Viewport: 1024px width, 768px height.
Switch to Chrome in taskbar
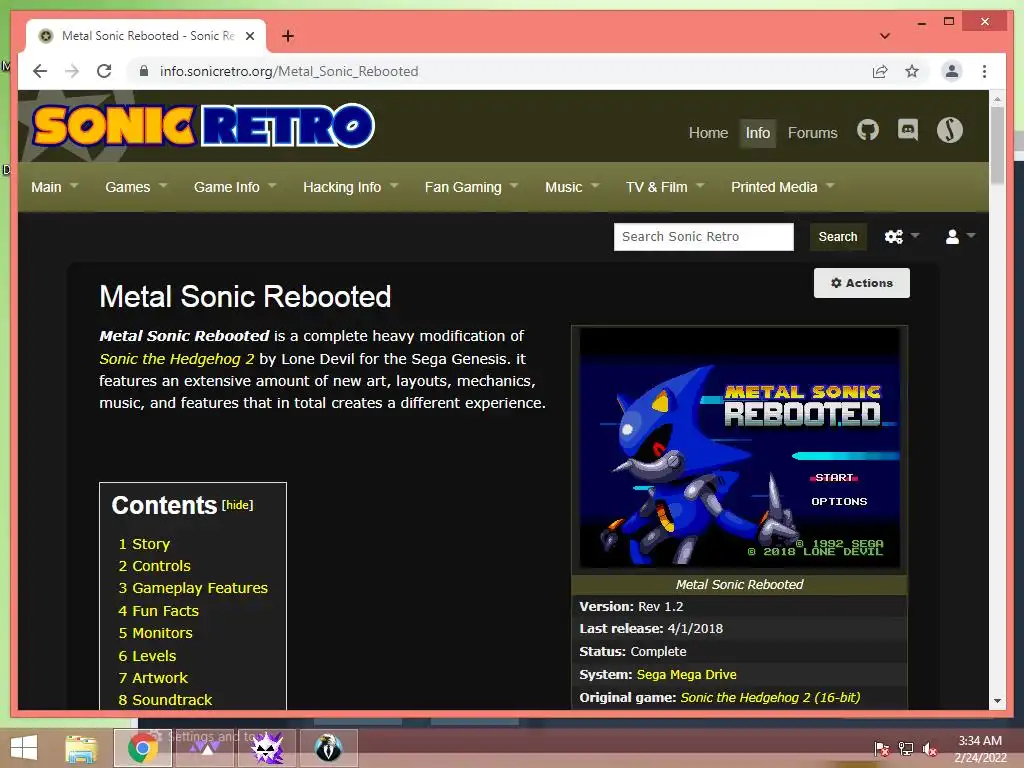pos(142,748)
